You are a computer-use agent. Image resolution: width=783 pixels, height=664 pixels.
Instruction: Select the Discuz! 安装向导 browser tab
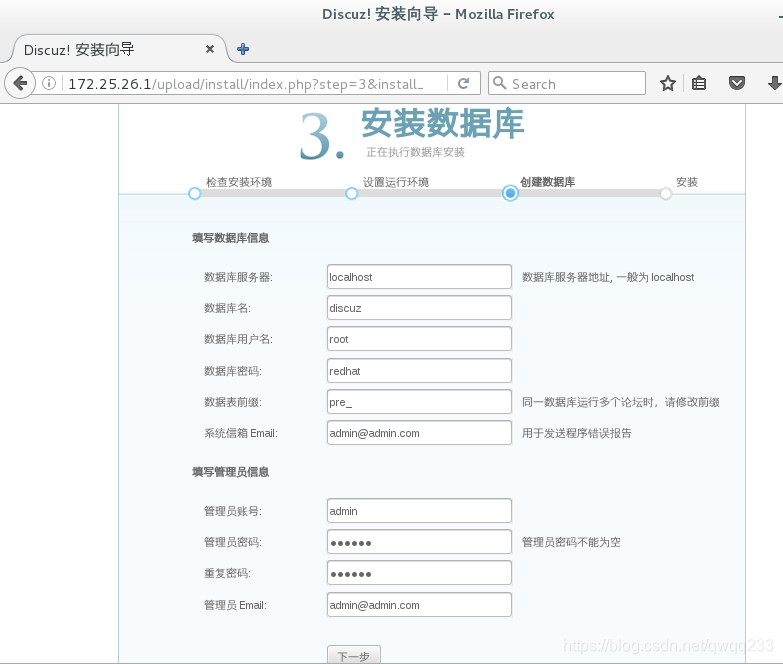pyautogui.click(x=117, y=49)
